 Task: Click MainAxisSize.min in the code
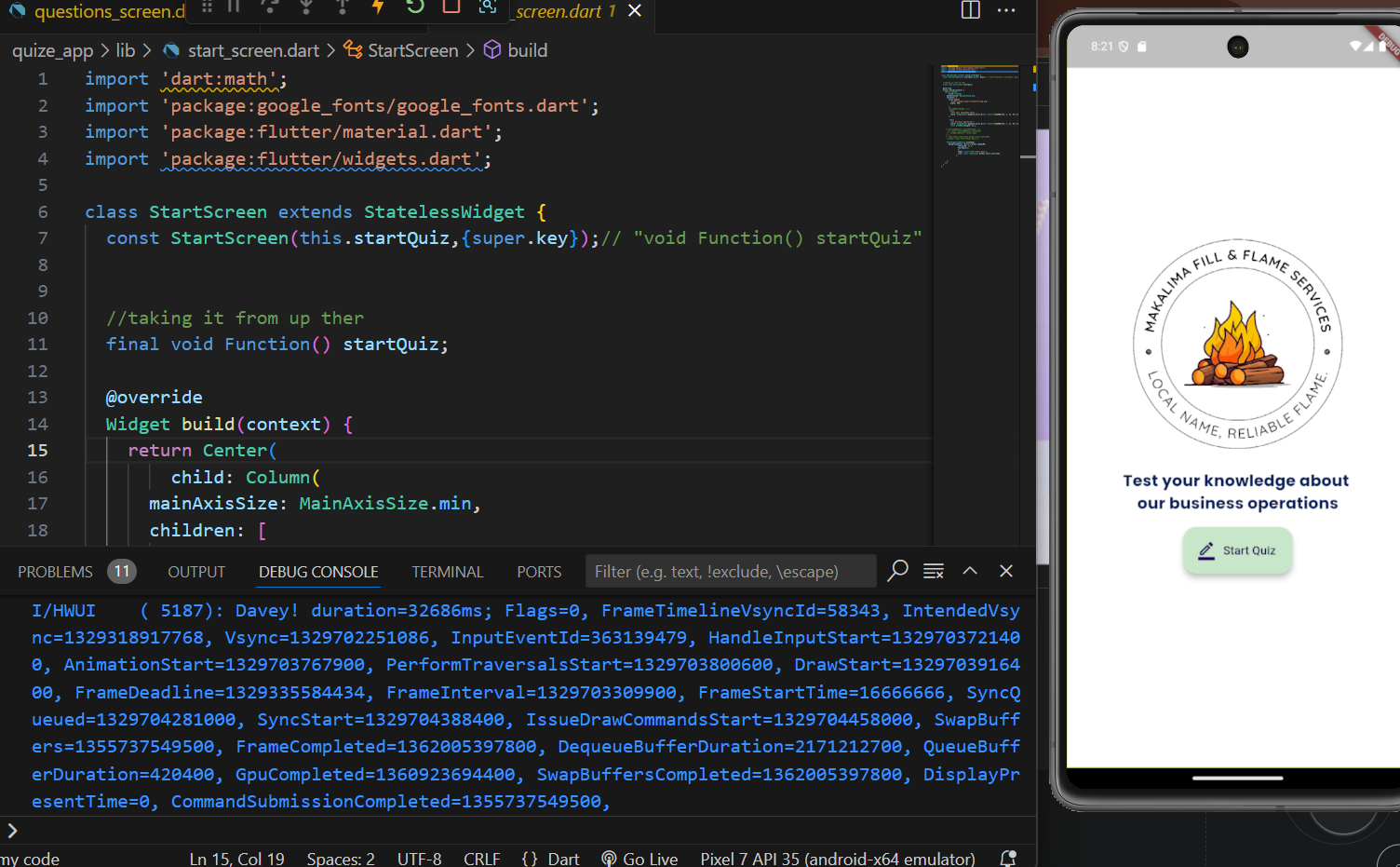coord(385,503)
